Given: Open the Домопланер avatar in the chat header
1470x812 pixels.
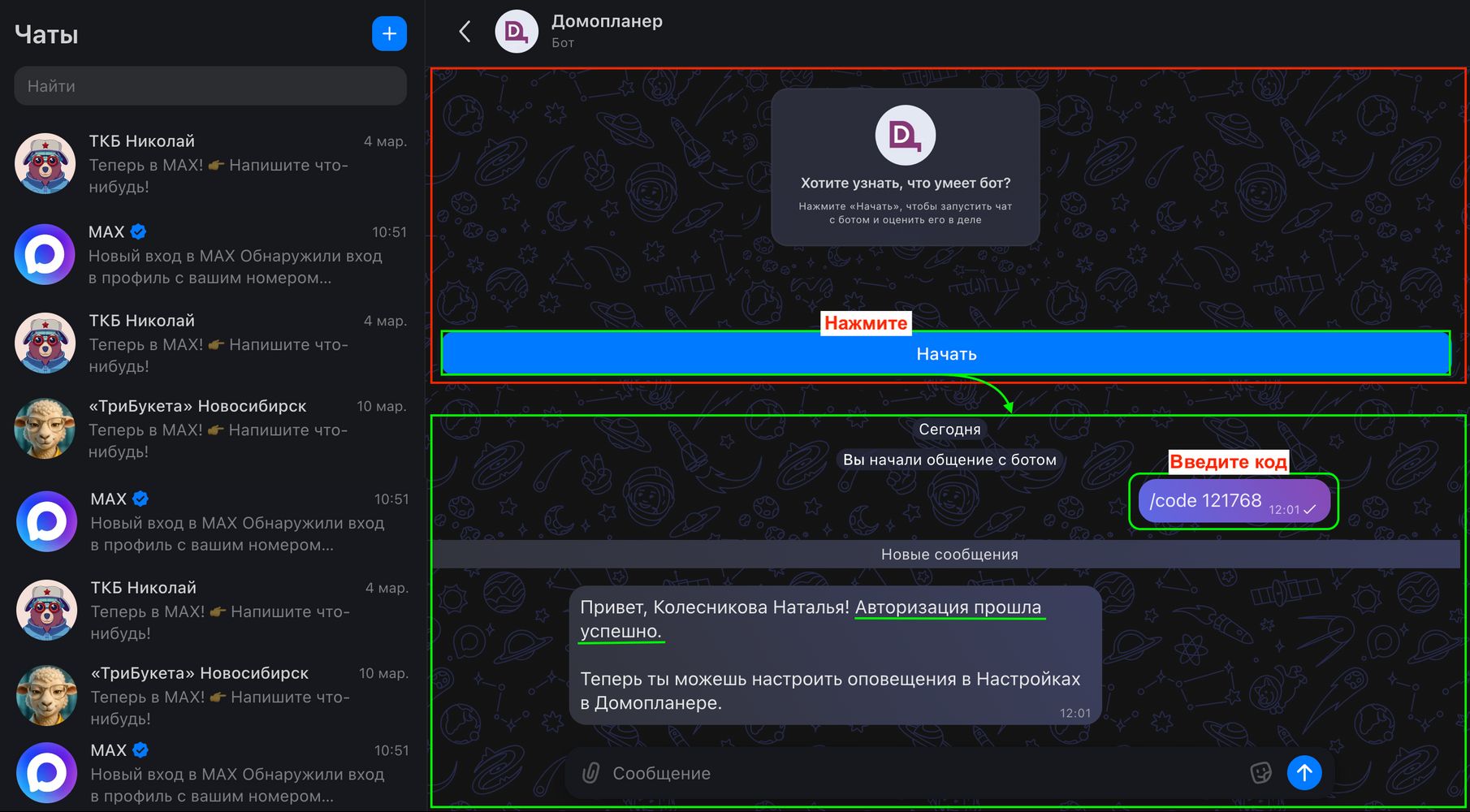Looking at the screenshot, I should (x=517, y=32).
